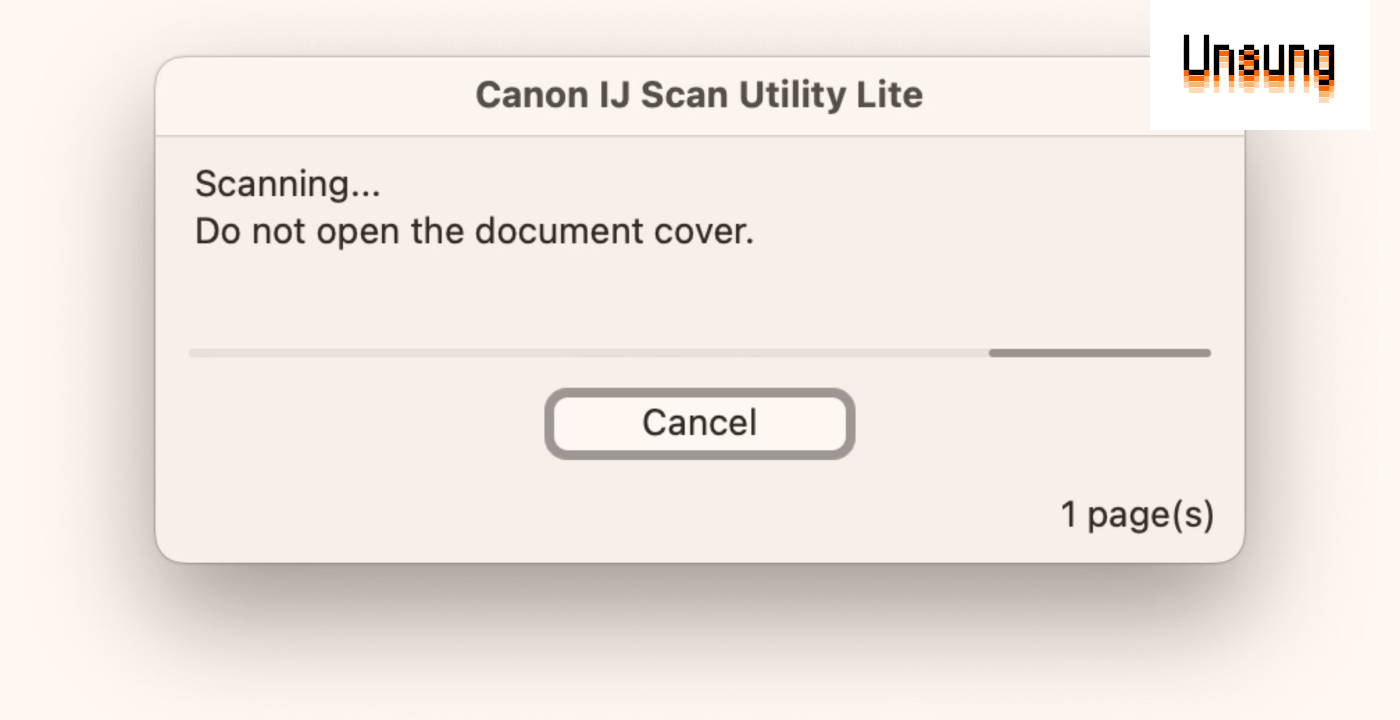Click the dark moving segment of progress bar

click(1099, 353)
